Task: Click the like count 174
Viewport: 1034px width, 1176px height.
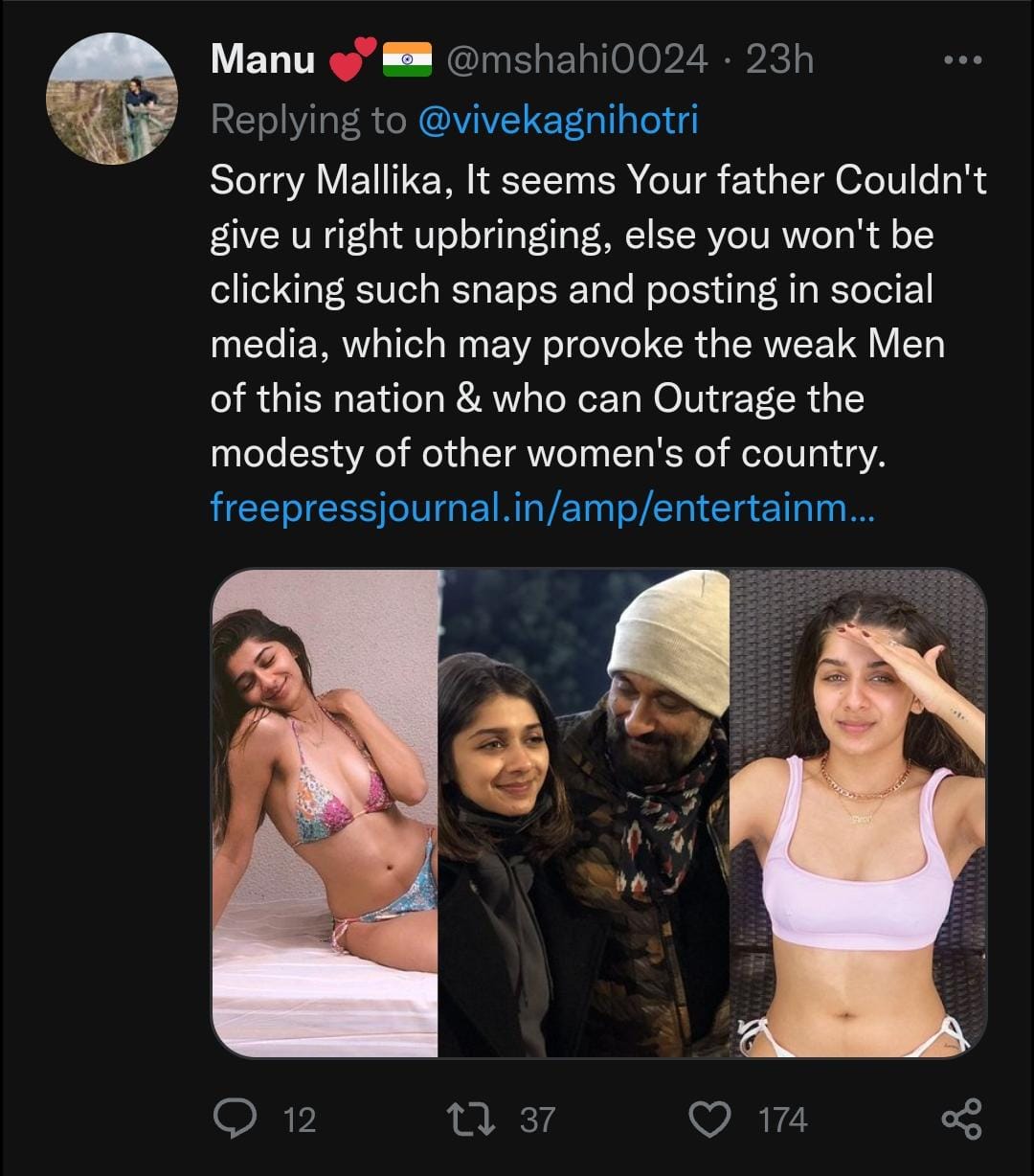Action: [x=782, y=1119]
